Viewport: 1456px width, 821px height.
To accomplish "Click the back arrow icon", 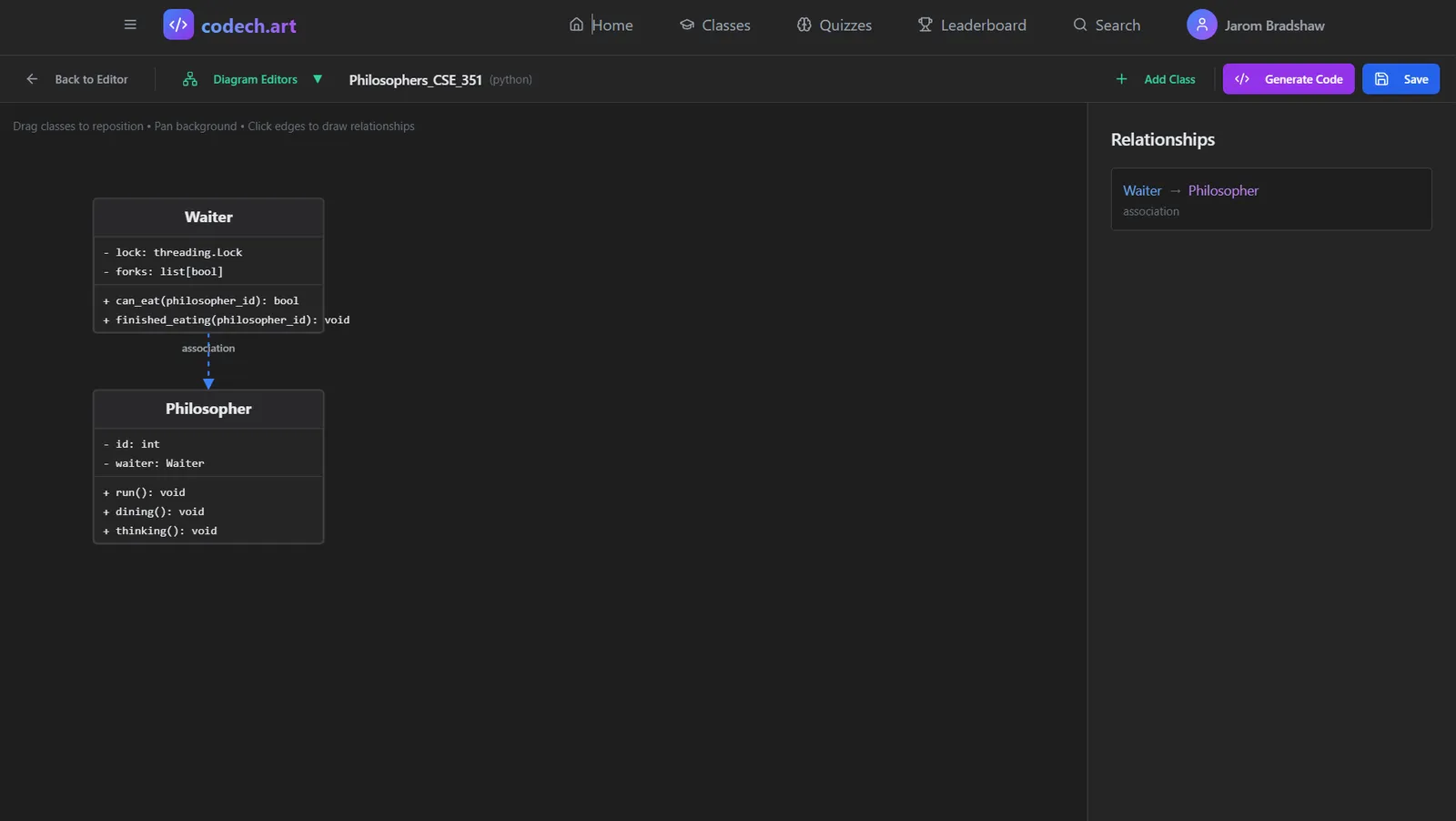I will pos(32,79).
